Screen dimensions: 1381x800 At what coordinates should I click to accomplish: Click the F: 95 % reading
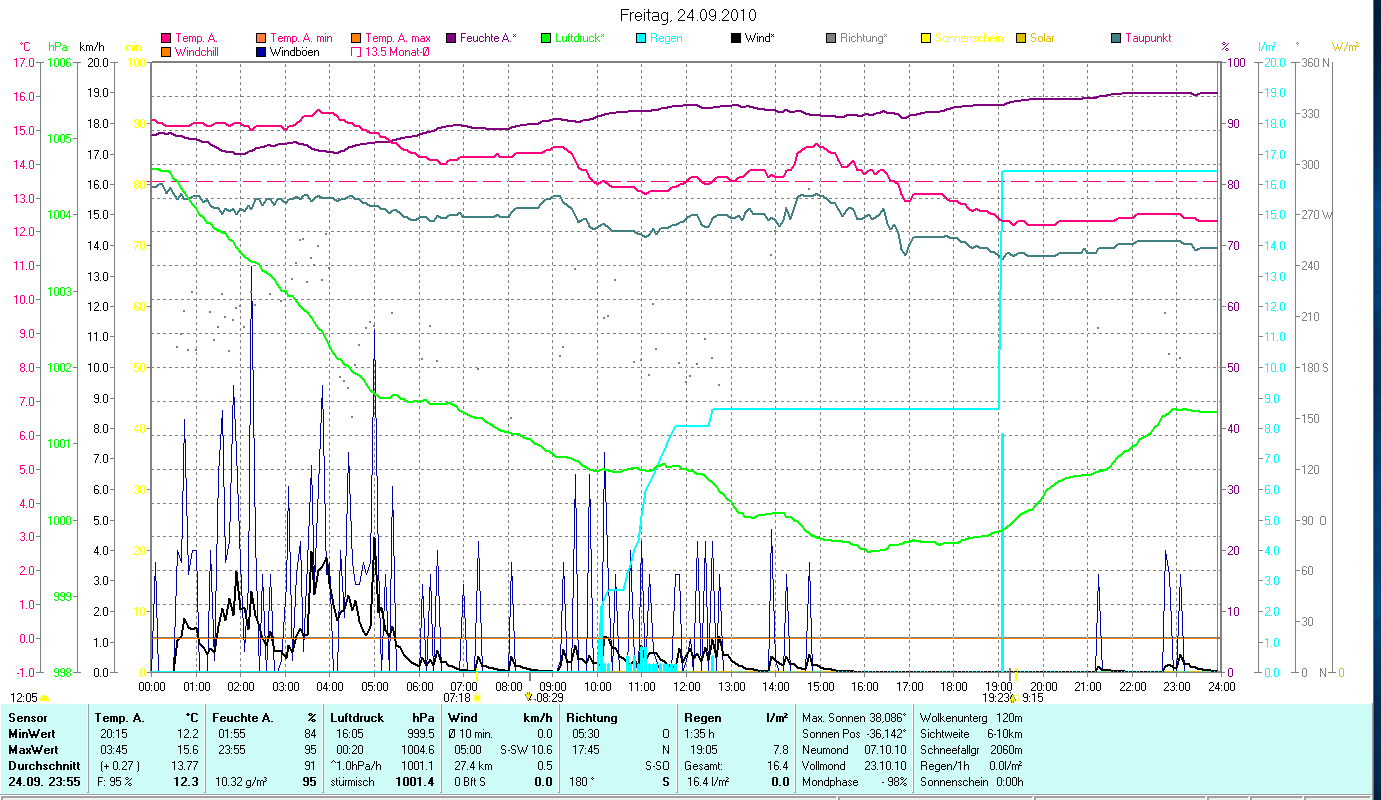115,782
